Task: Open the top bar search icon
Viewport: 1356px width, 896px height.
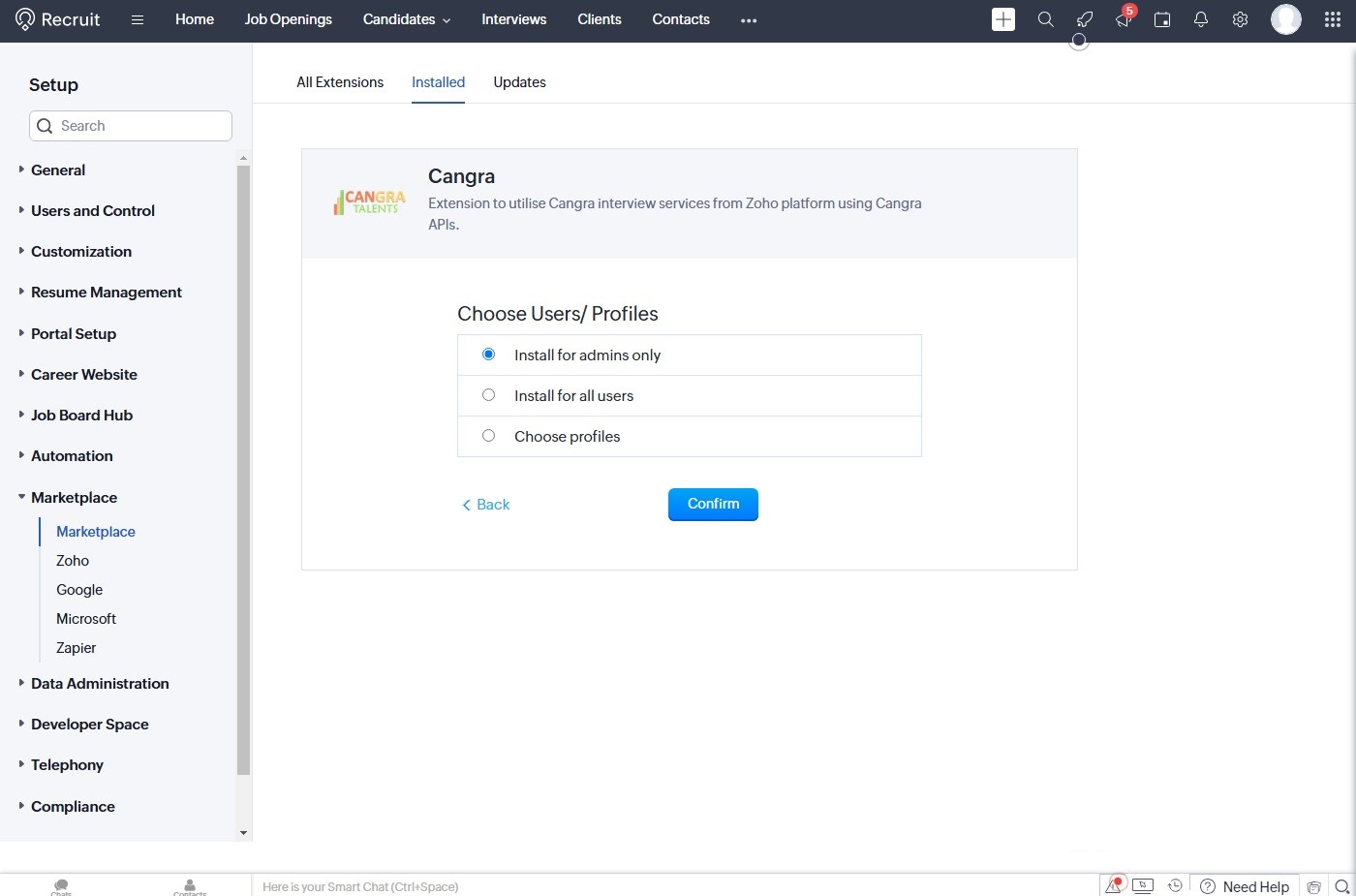Action: 1045,19
